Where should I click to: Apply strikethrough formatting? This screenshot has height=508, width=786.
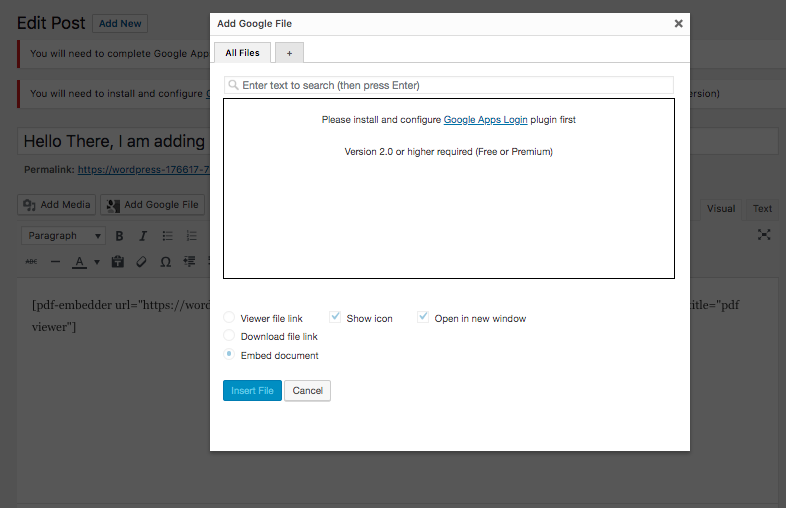pos(32,261)
